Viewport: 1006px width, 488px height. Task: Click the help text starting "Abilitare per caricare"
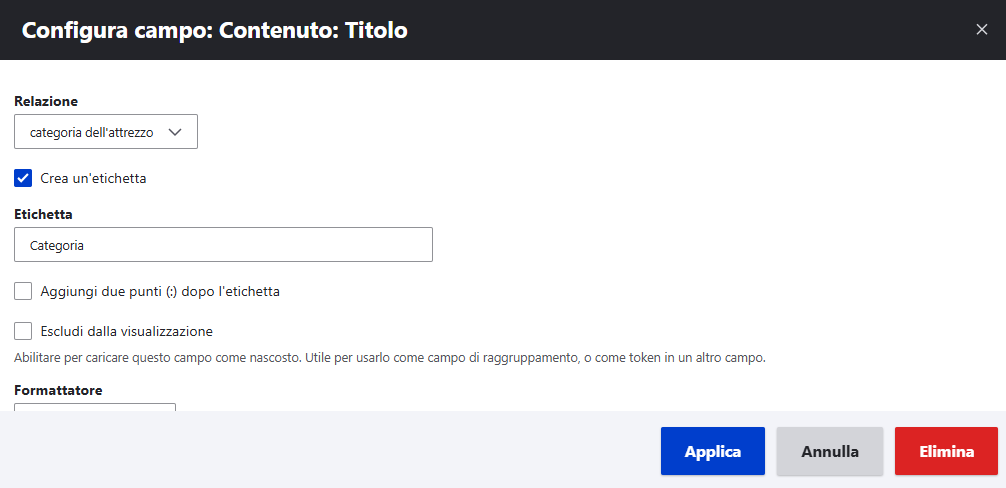390,357
